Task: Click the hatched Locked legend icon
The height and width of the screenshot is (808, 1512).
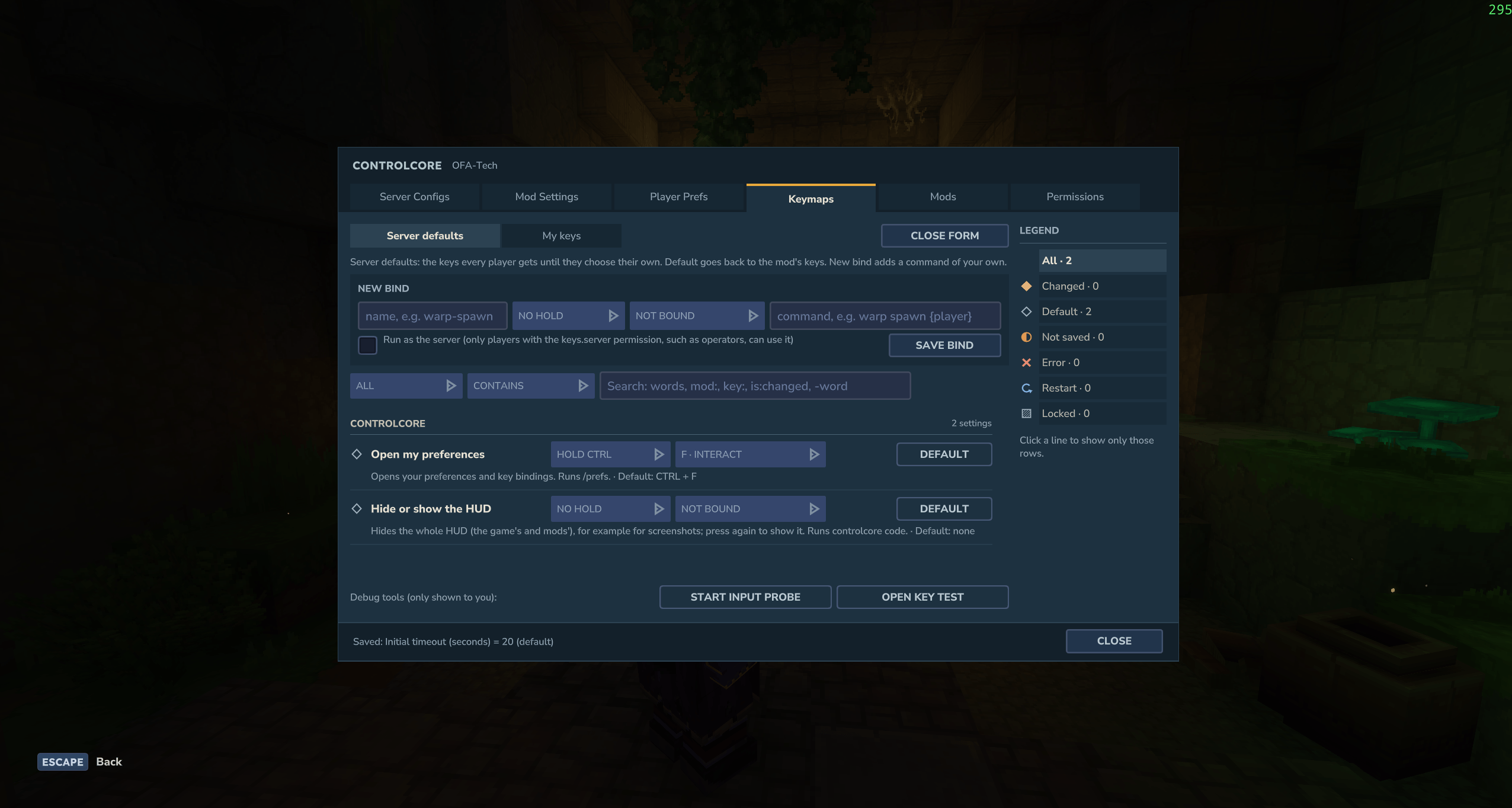Action: 1026,413
